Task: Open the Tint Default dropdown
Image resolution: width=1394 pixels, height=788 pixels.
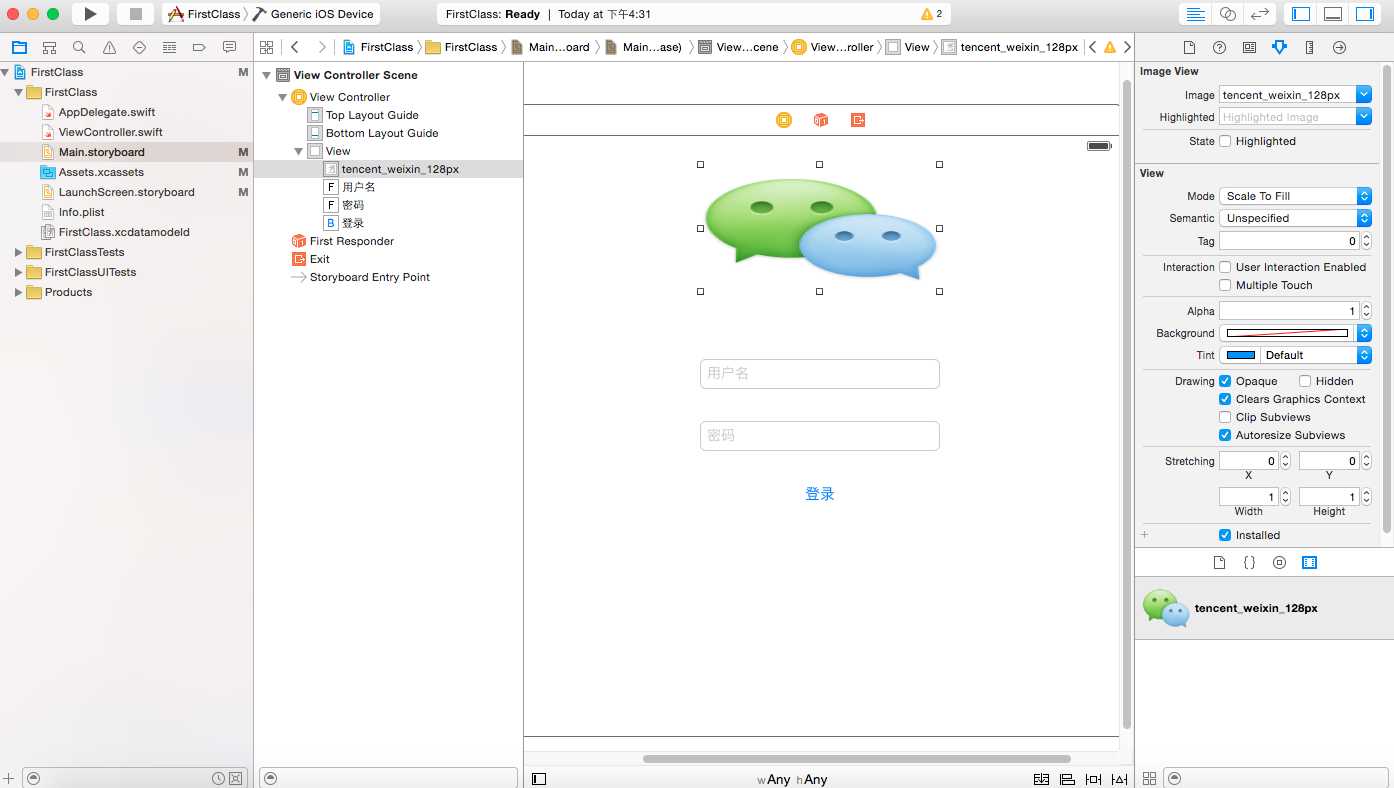Action: pos(1315,355)
